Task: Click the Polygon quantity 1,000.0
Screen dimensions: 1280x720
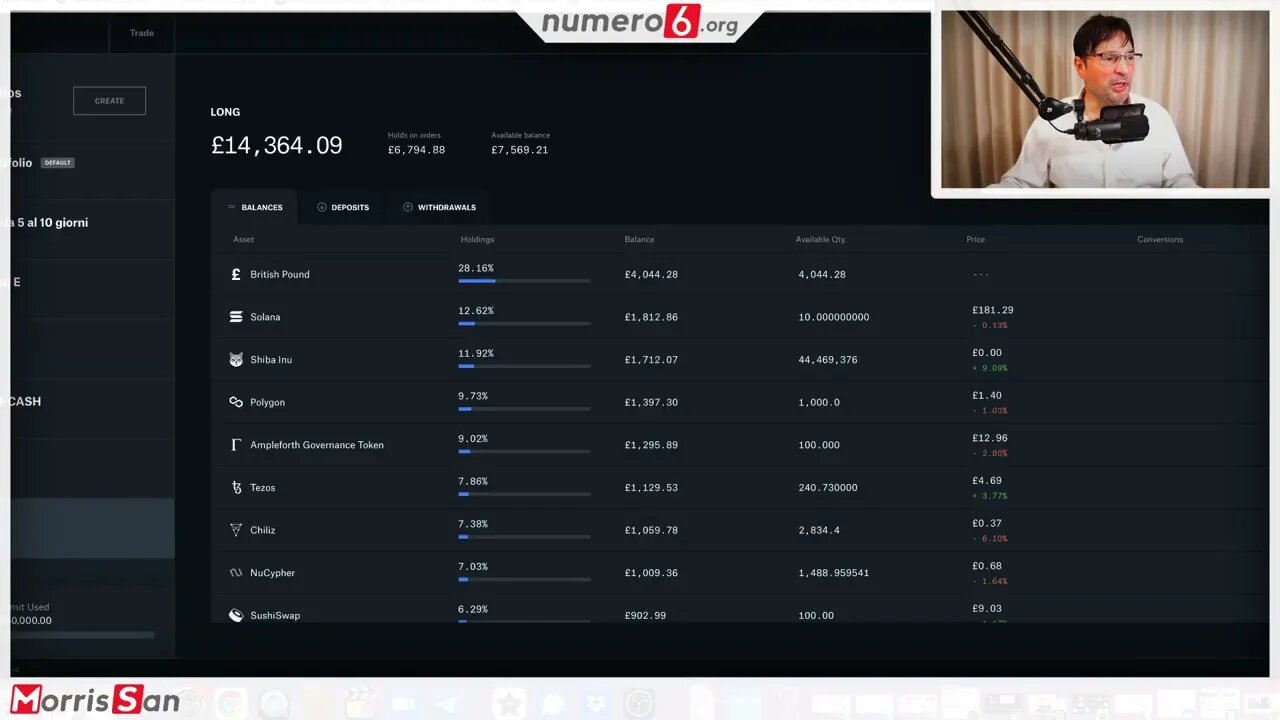Action: [x=819, y=402]
